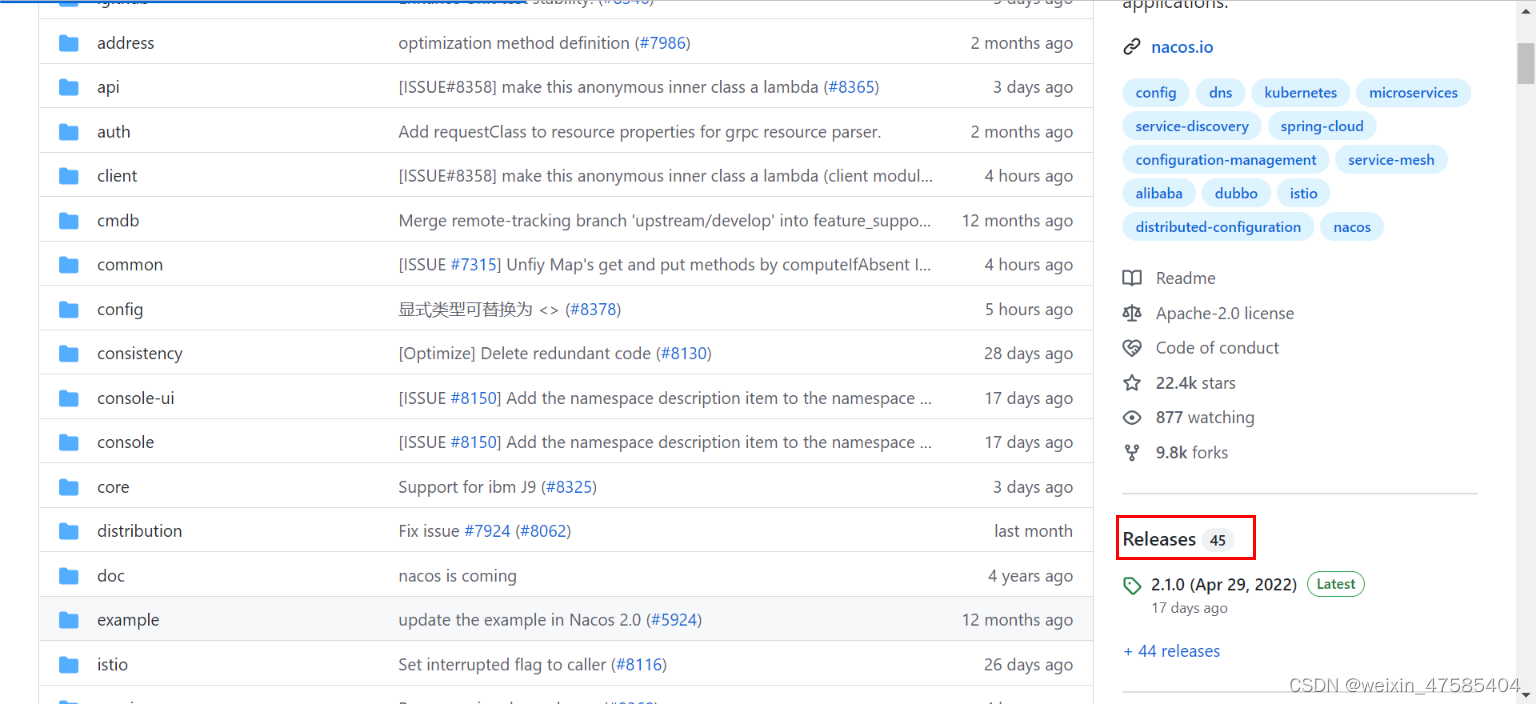
Task: Click the + 44 releases link
Action: [x=1171, y=651]
